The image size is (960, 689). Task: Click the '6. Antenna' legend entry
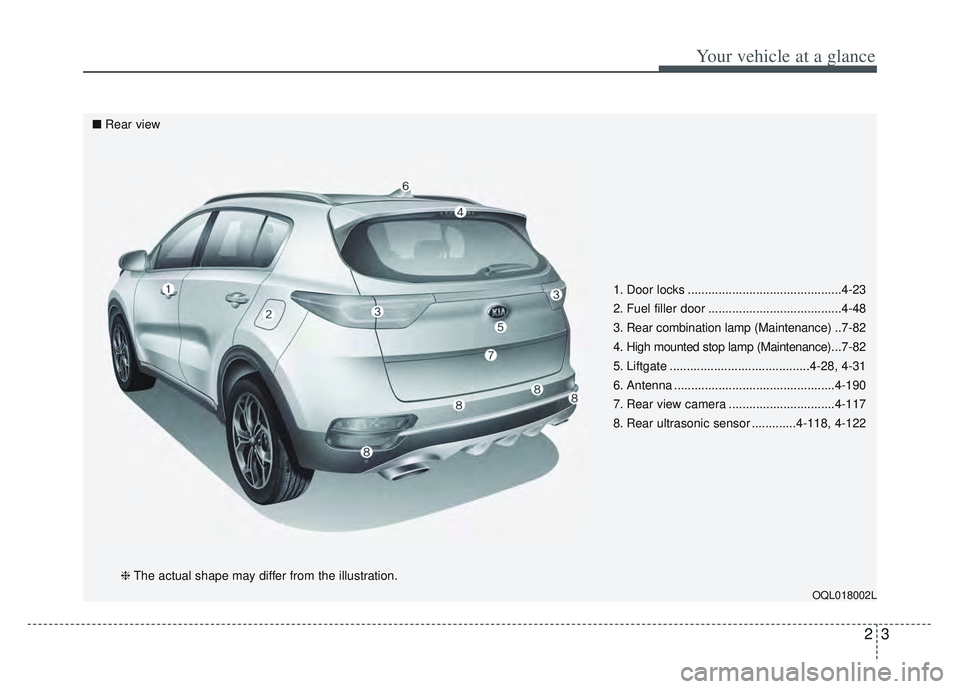pos(739,385)
